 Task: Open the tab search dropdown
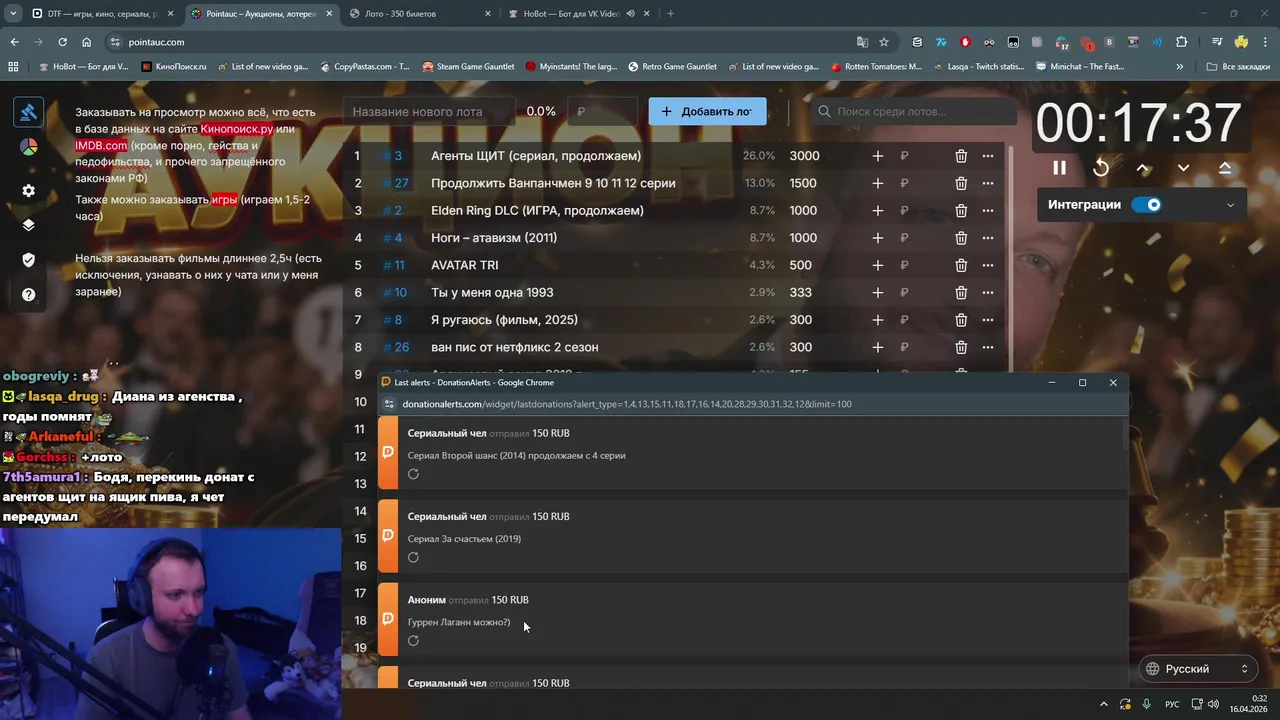coord(12,14)
